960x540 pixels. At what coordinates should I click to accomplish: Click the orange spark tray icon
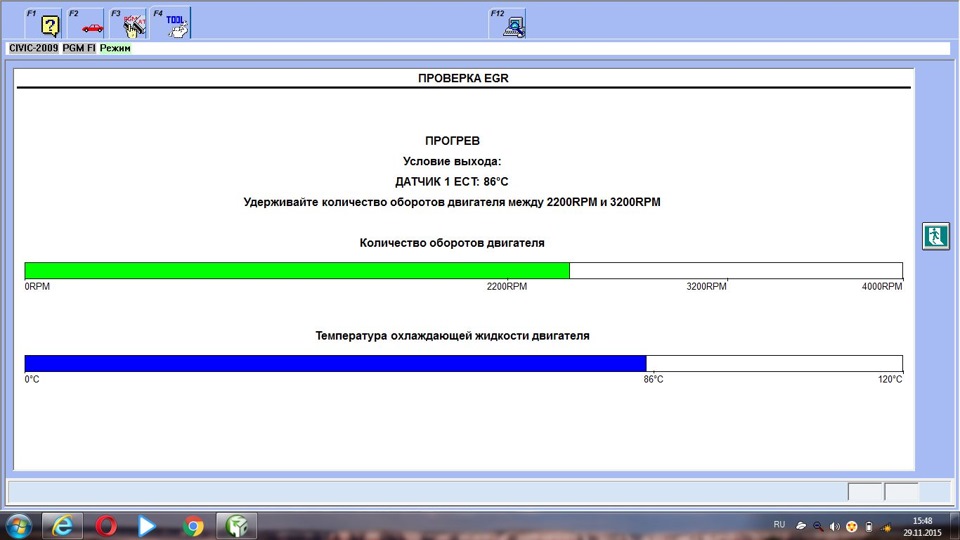coord(886,526)
